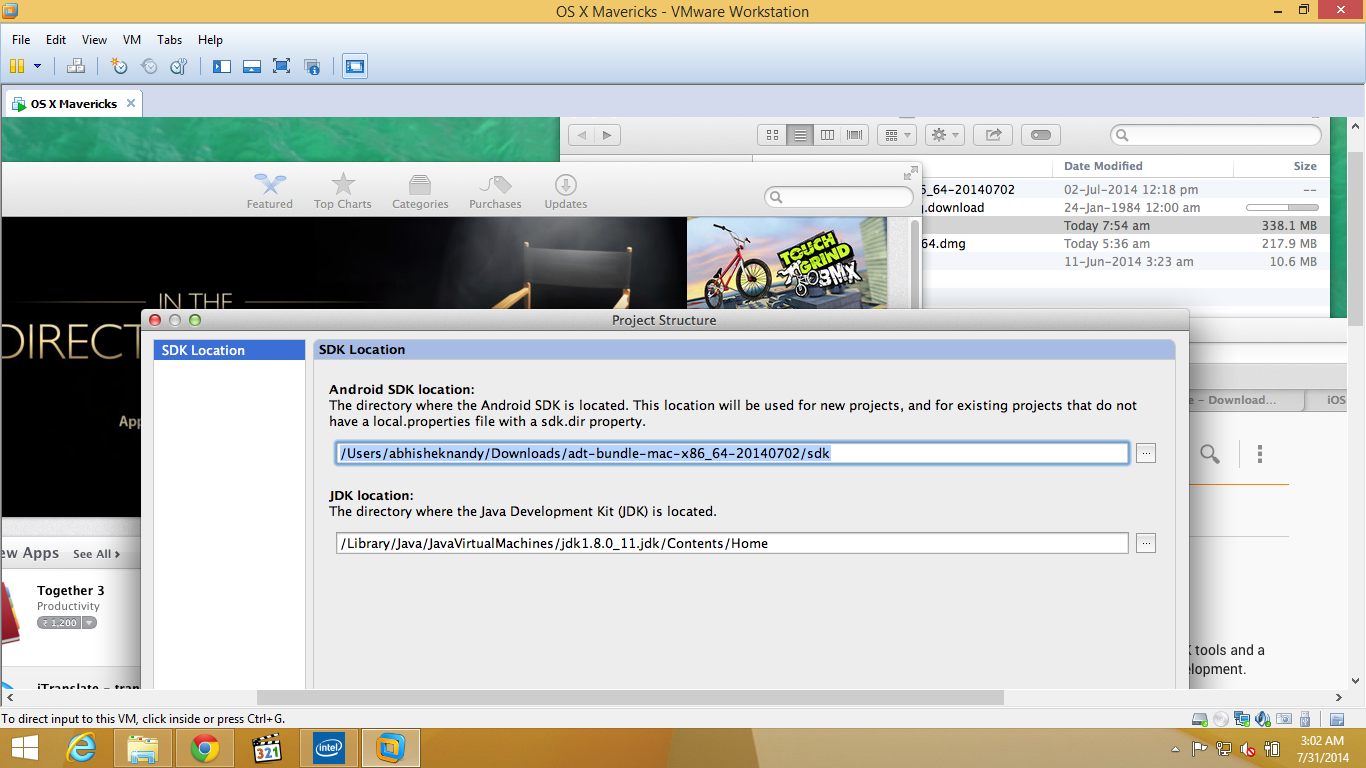This screenshot has height=768, width=1366.
Task: Open the snapshot manager wrench icon
Action: [x=179, y=66]
